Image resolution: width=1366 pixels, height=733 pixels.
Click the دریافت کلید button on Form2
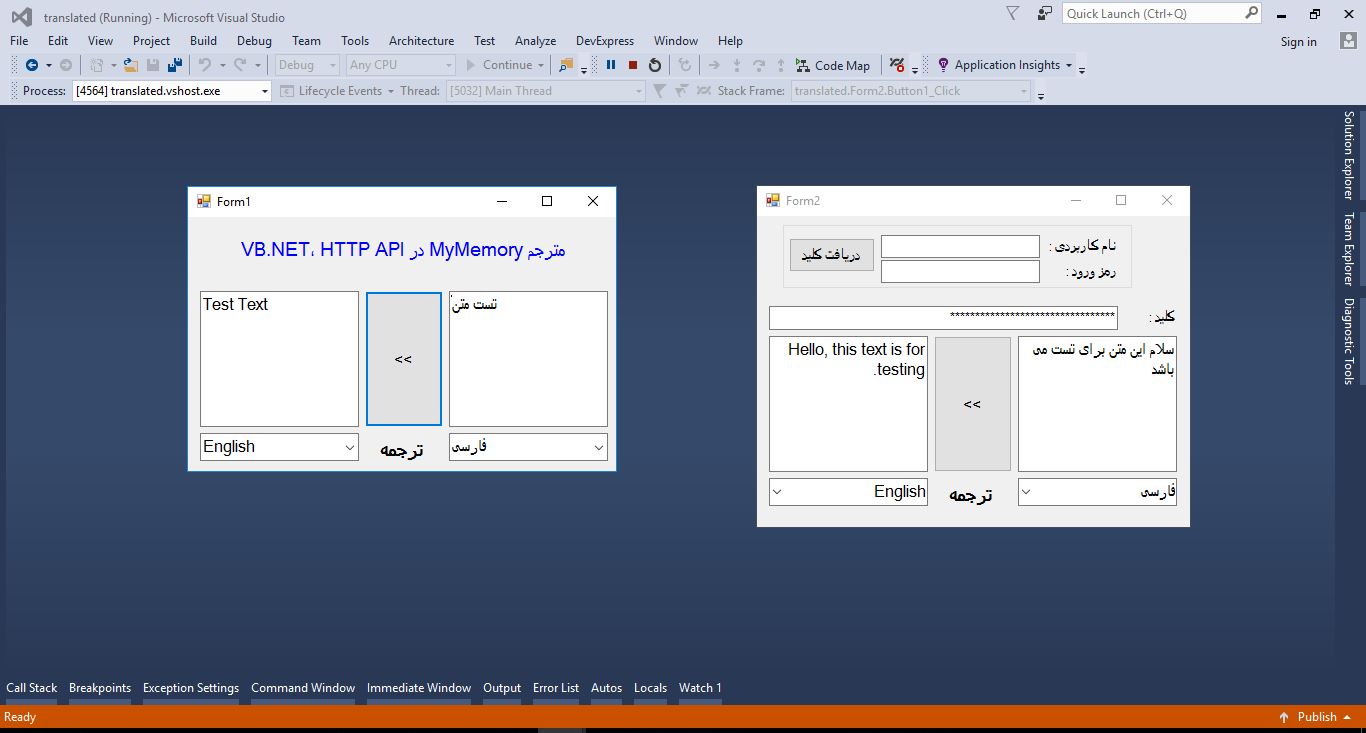pyautogui.click(x=831, y=254)
